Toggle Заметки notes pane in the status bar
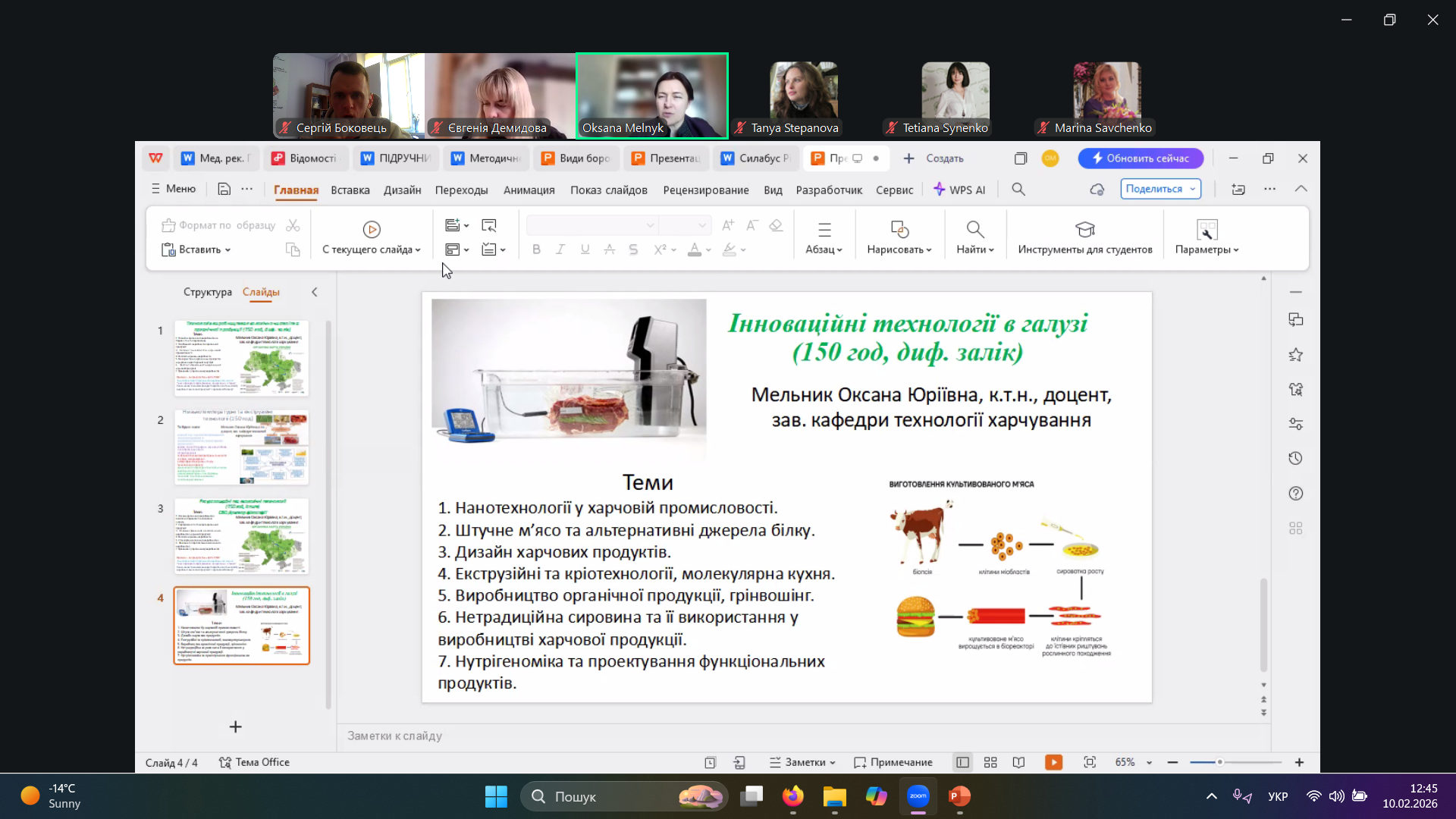Viewport: 1456px width, 819px height. tap(802, 762)
